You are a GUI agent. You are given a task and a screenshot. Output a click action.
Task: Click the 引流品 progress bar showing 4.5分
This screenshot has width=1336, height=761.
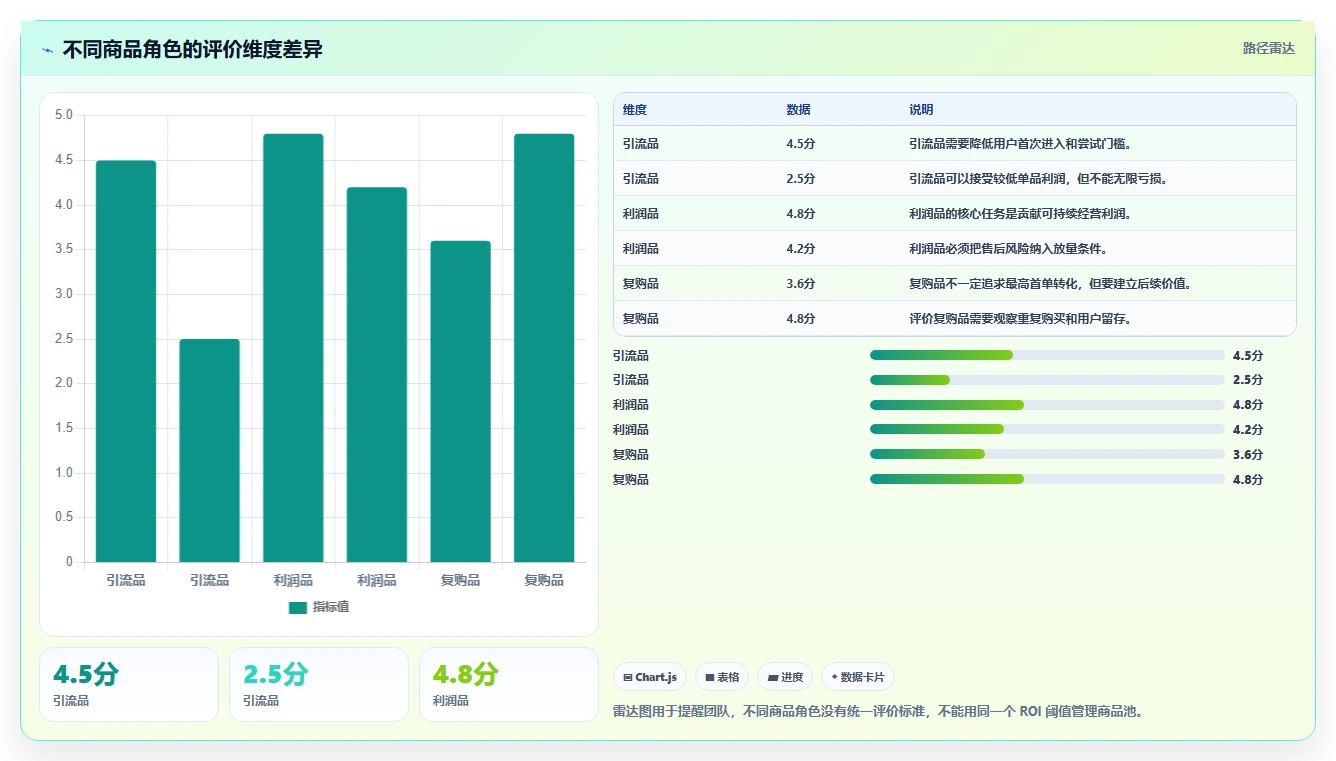tap(1047, 355)
